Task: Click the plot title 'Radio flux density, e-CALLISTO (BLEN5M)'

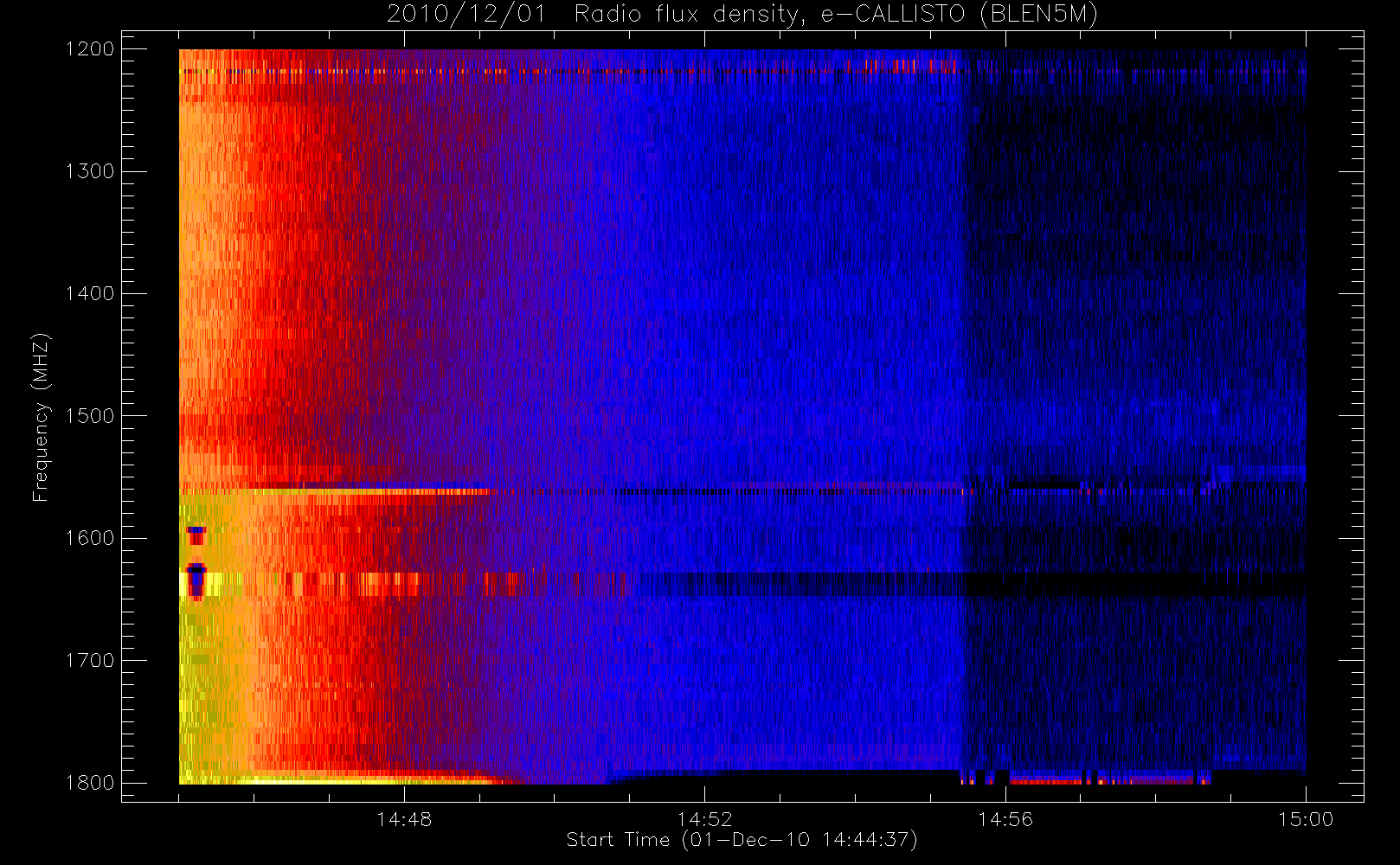Action: 836,15
